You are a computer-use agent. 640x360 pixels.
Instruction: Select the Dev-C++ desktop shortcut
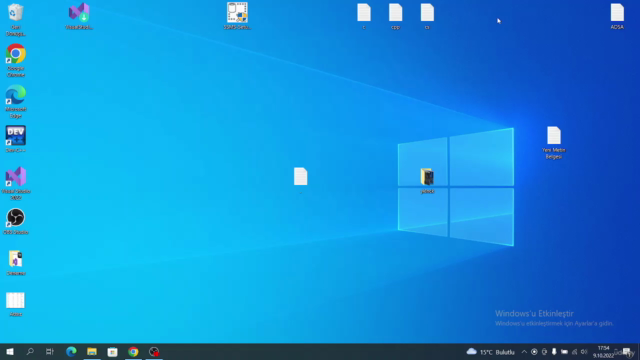pos(16,139)
